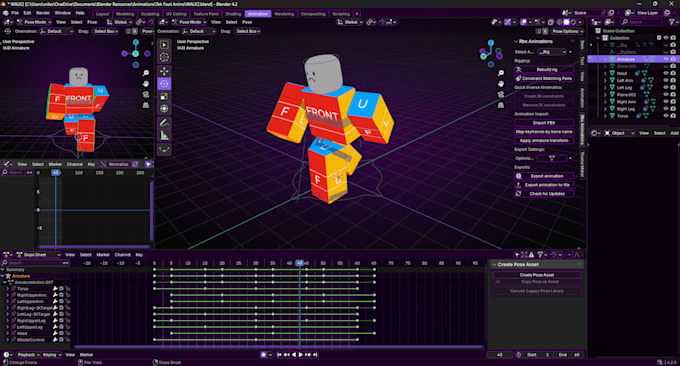
Task: Switch to Shading workspace tab
Action: [233, 14]
